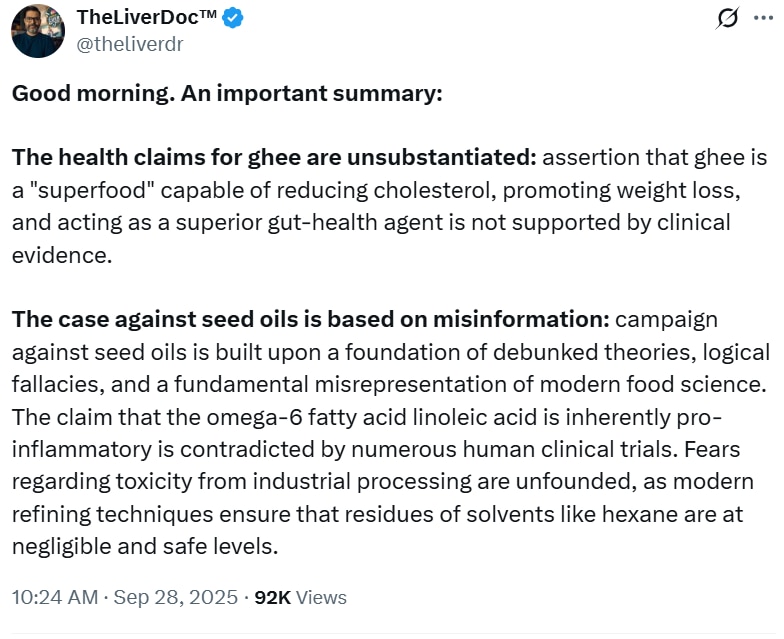Click the words 'linoleic acid'
The width and height of the screenshot is (784, 639).
[x=474, y=416]
